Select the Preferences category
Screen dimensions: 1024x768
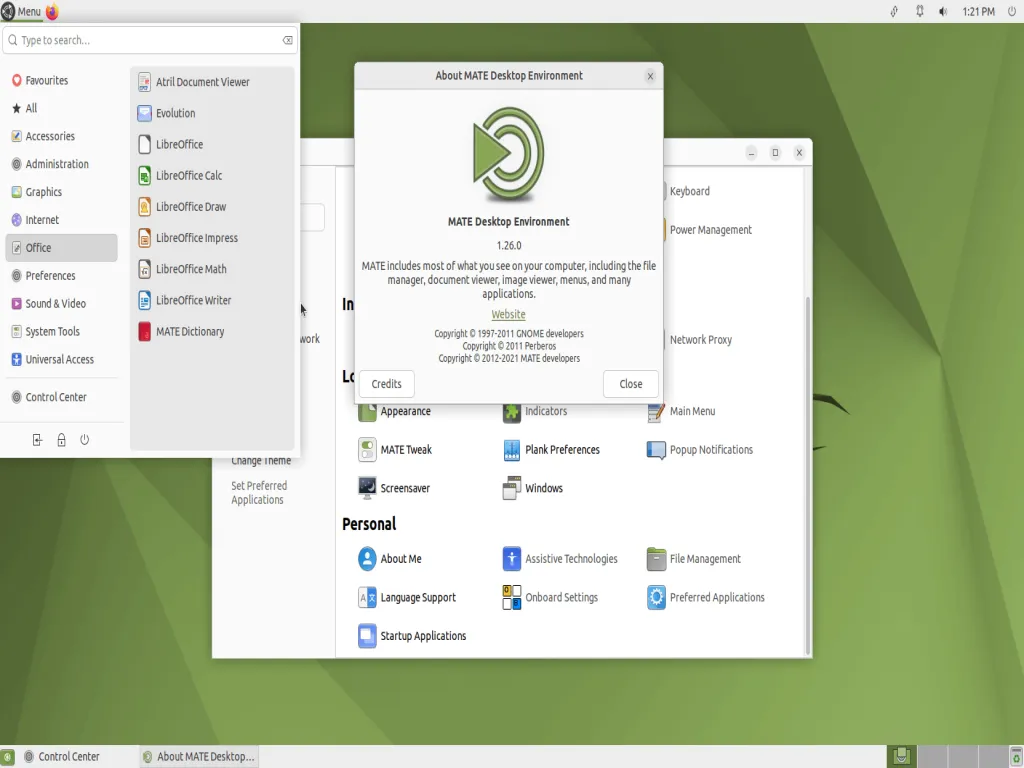[61, 275]
